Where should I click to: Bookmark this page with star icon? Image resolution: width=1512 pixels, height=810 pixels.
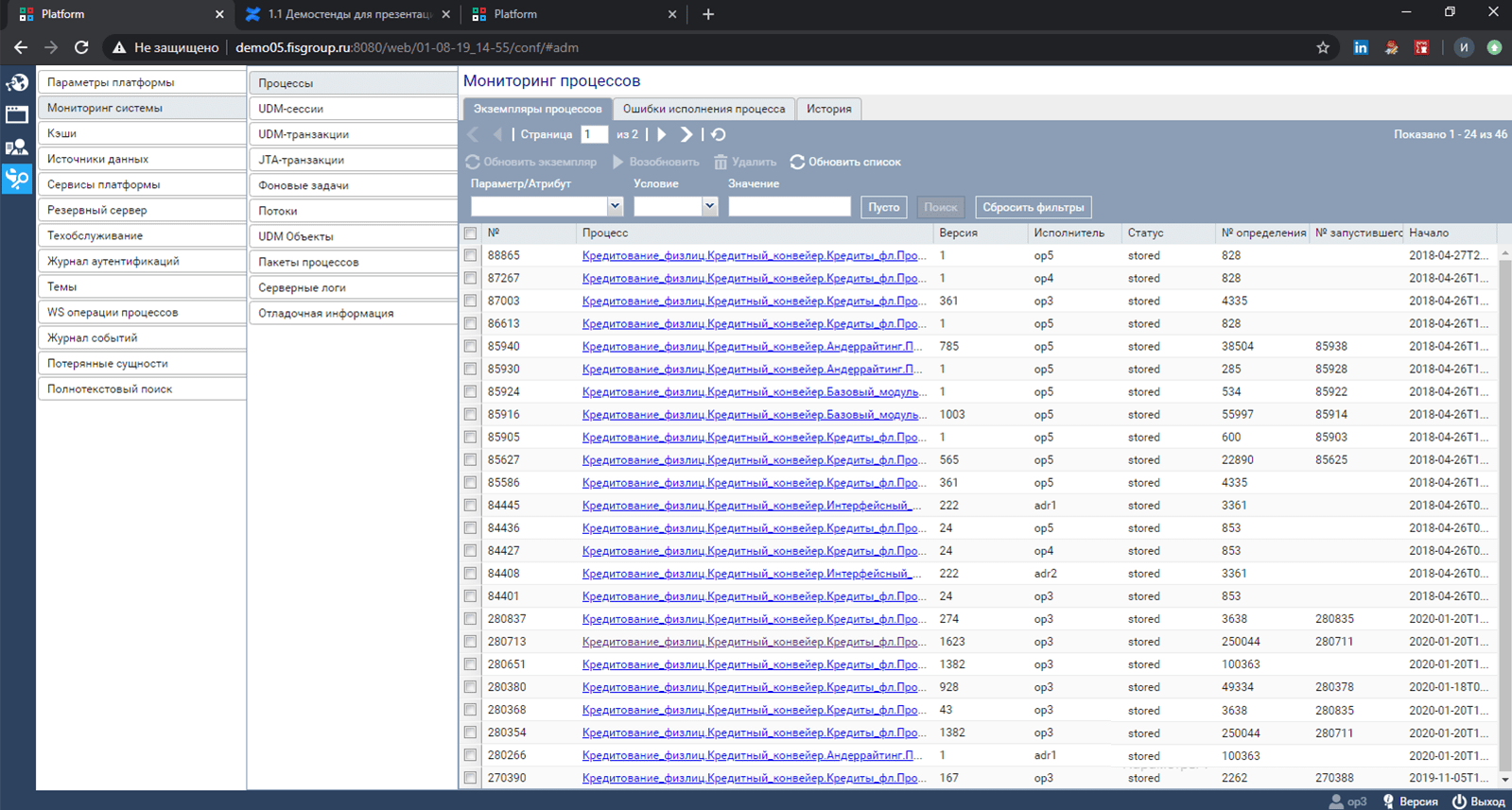pos(1323,47)
